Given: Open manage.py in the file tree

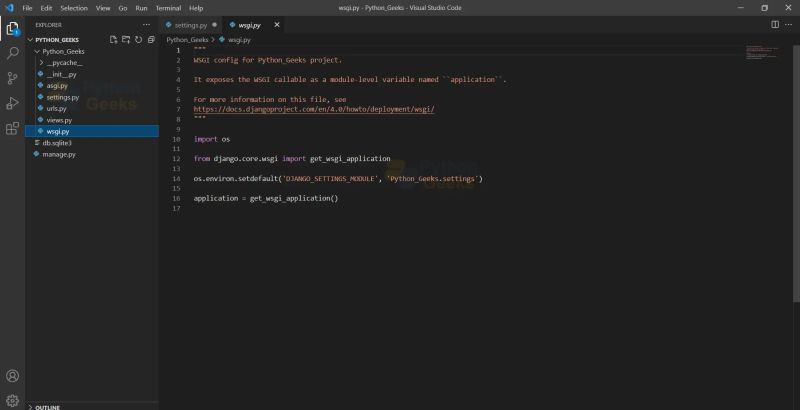Looking at the screenshot, I should click(59, 155).
